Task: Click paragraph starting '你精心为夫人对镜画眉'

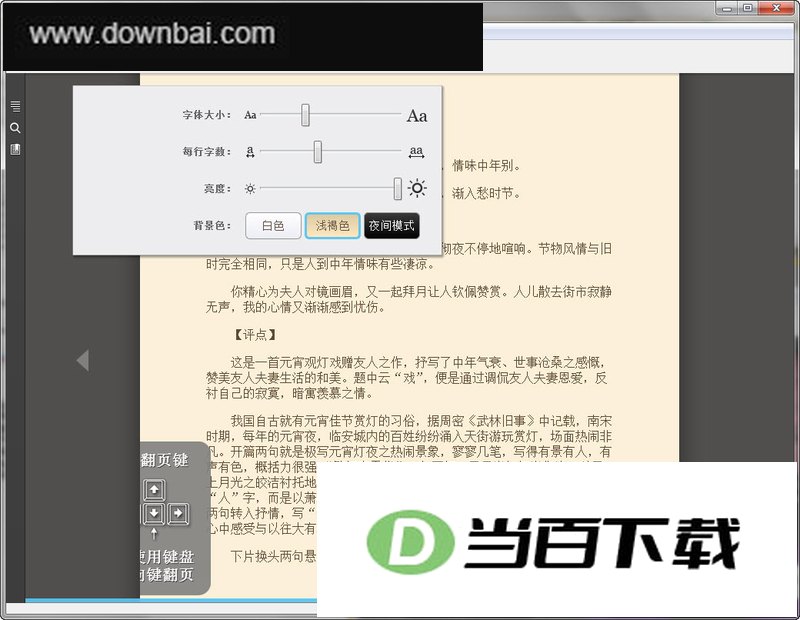Action: coord(409,299)
